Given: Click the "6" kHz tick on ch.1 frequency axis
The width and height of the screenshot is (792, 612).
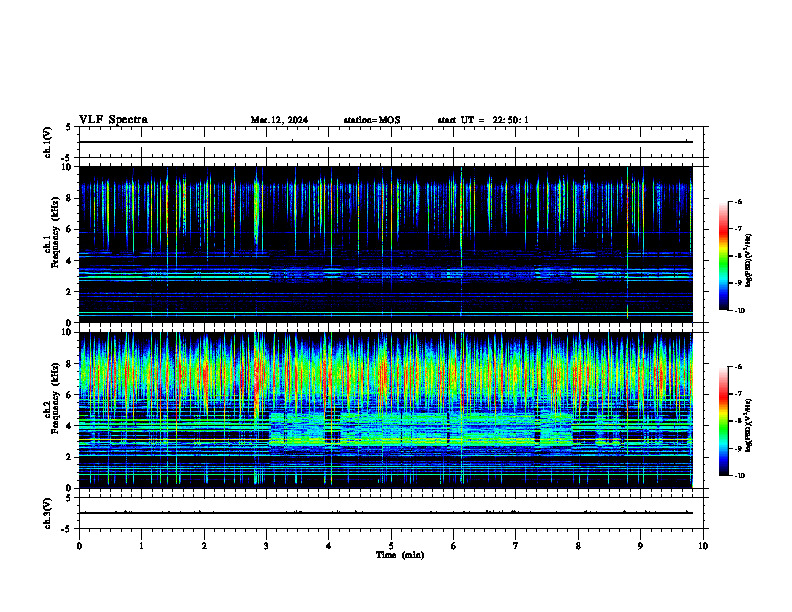Looking at the screenshot, I should [x=70, y=230].
